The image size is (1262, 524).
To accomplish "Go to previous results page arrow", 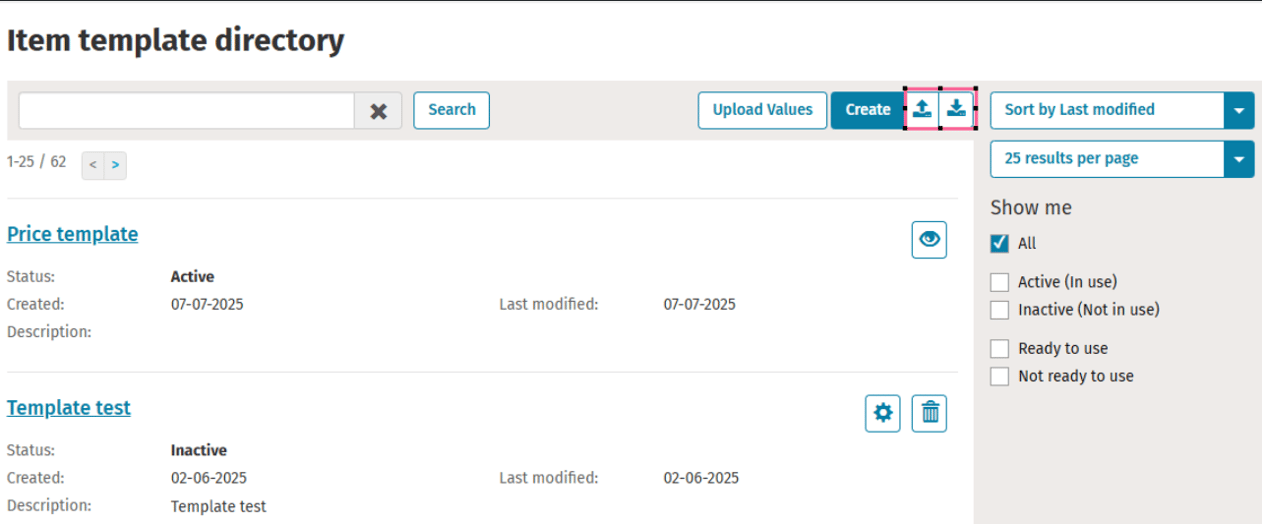I will click(x=92, y=164).
